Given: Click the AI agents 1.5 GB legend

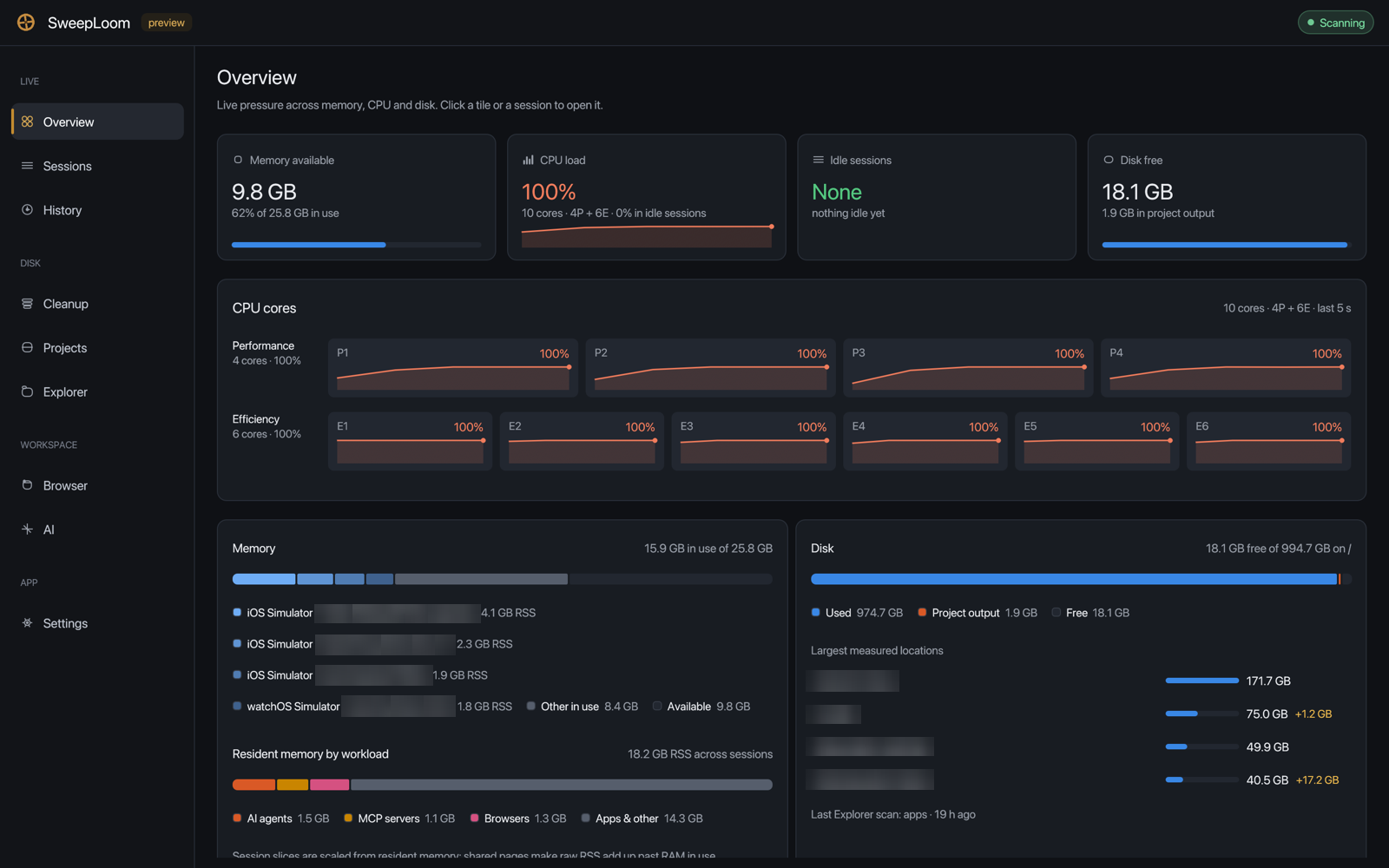Looking at the screenshot, I should point(281,819).
